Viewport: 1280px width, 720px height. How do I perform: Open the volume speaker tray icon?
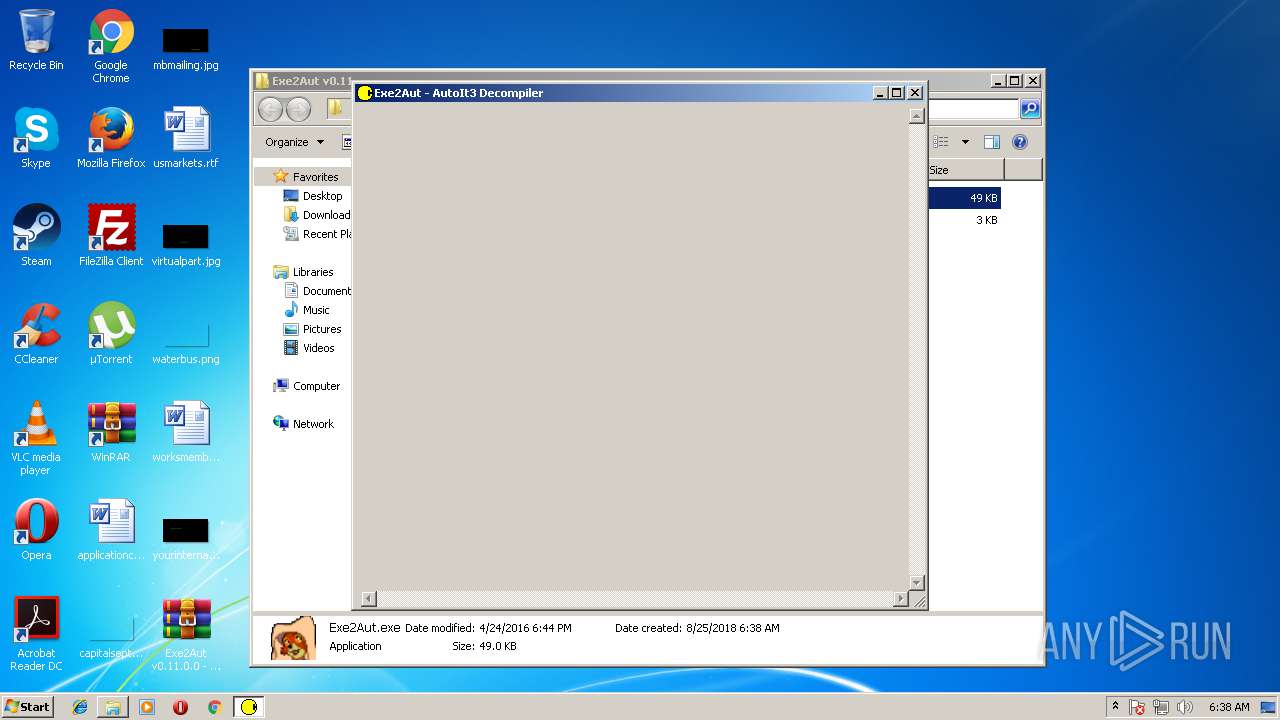(x=1185, y=707)
